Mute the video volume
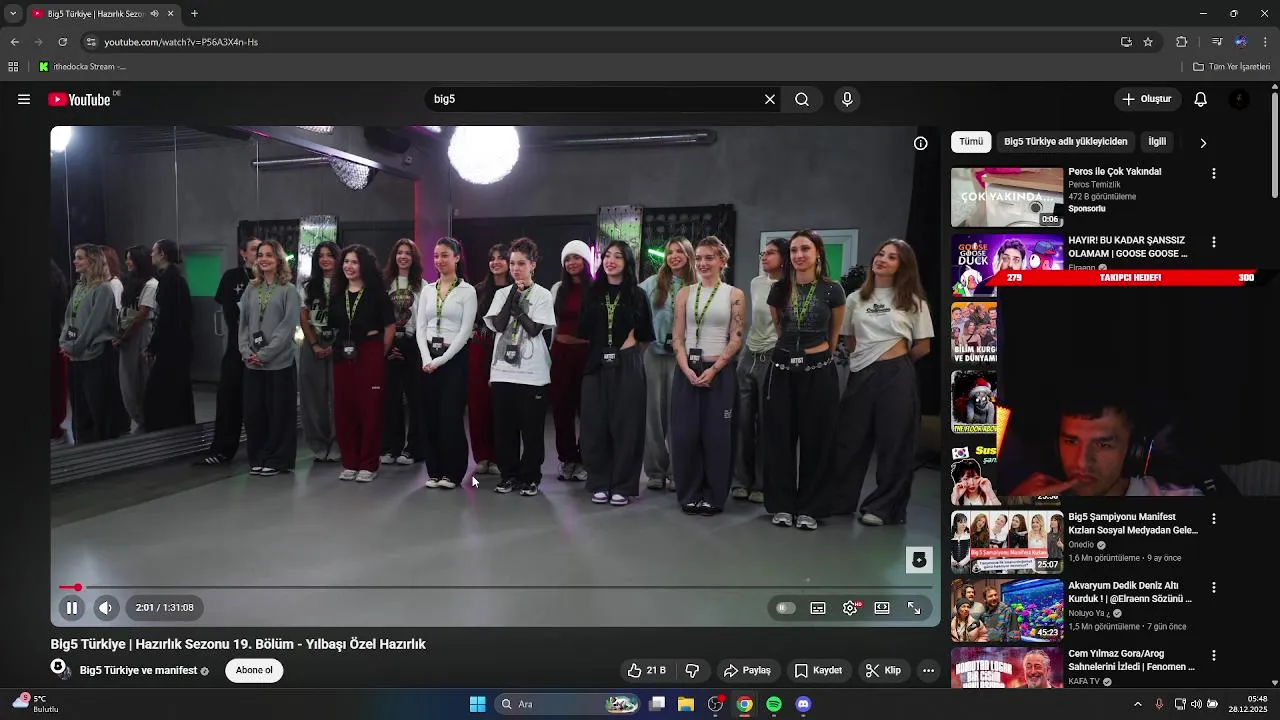Viewport: 1280px width, 720px height. (105, 607)
